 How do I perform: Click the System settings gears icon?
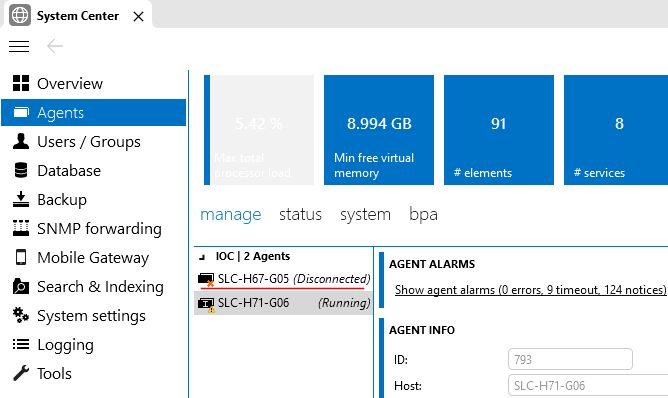coord(21,315)
